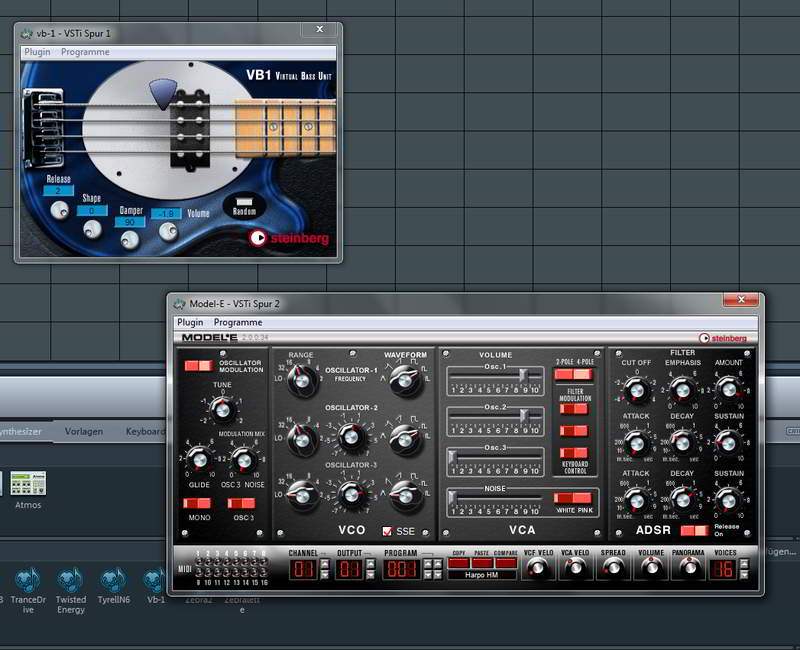Click the Shape knob on VB1

coord(92,229)
